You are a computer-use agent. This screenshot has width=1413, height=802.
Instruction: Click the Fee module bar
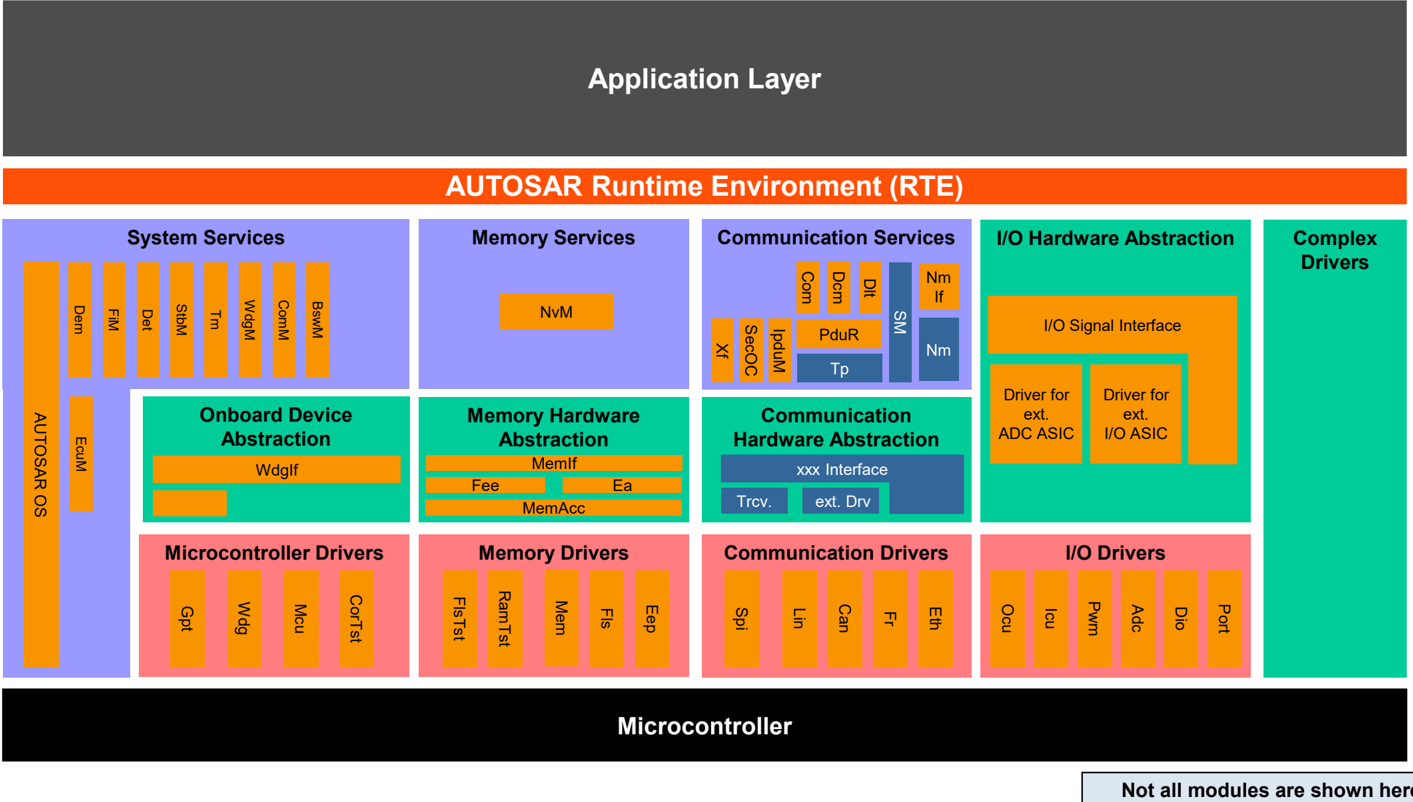[486, 485]
